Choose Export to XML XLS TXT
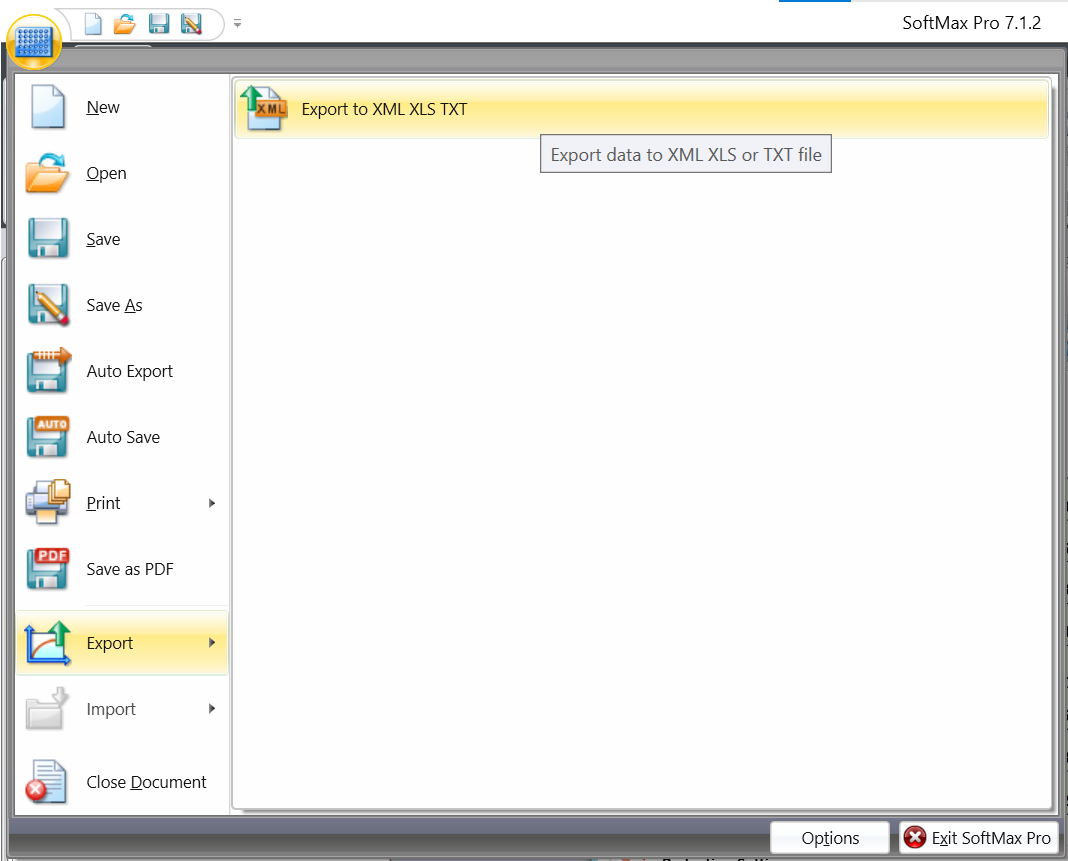Image resolution: width=1068 pixels, height=861 pixels. (641, 110)
